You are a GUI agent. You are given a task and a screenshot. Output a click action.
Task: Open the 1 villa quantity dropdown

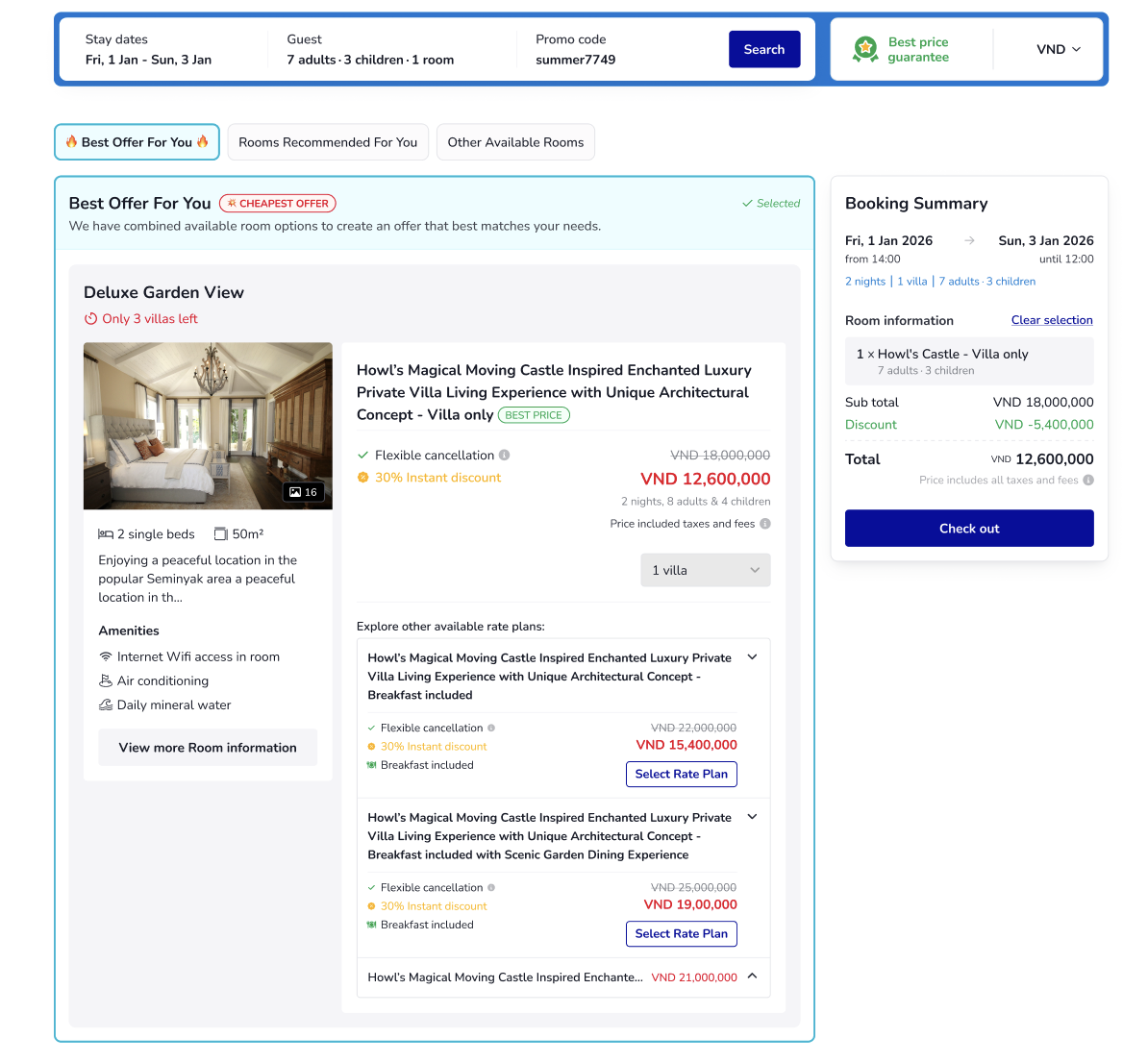pos(706,570)
